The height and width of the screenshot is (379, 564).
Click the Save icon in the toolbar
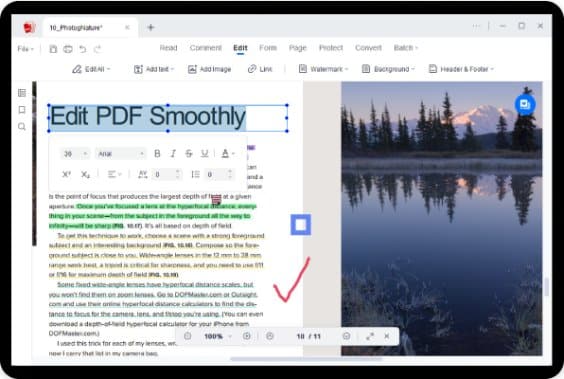[53, 49]
